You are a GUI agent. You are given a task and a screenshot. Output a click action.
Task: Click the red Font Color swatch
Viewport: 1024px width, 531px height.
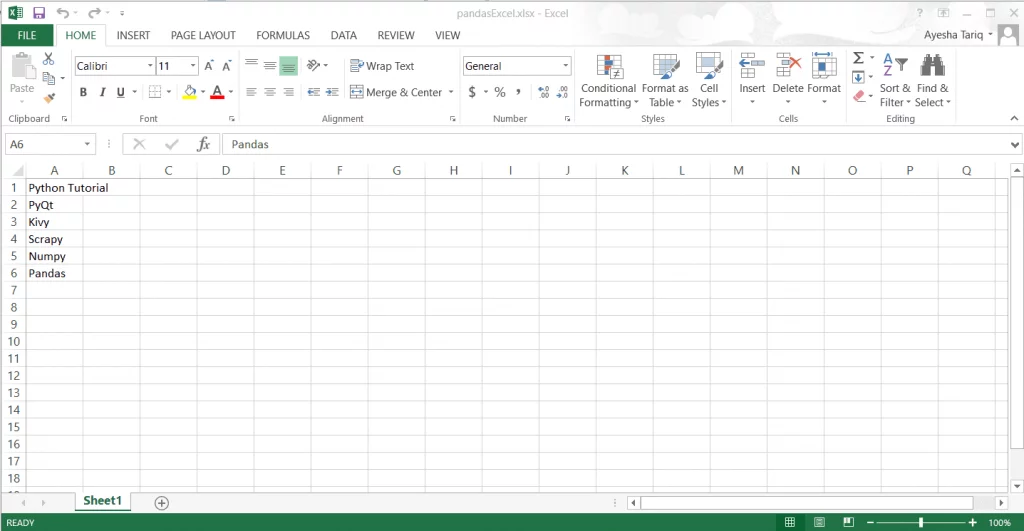click(x=217, y=92)
